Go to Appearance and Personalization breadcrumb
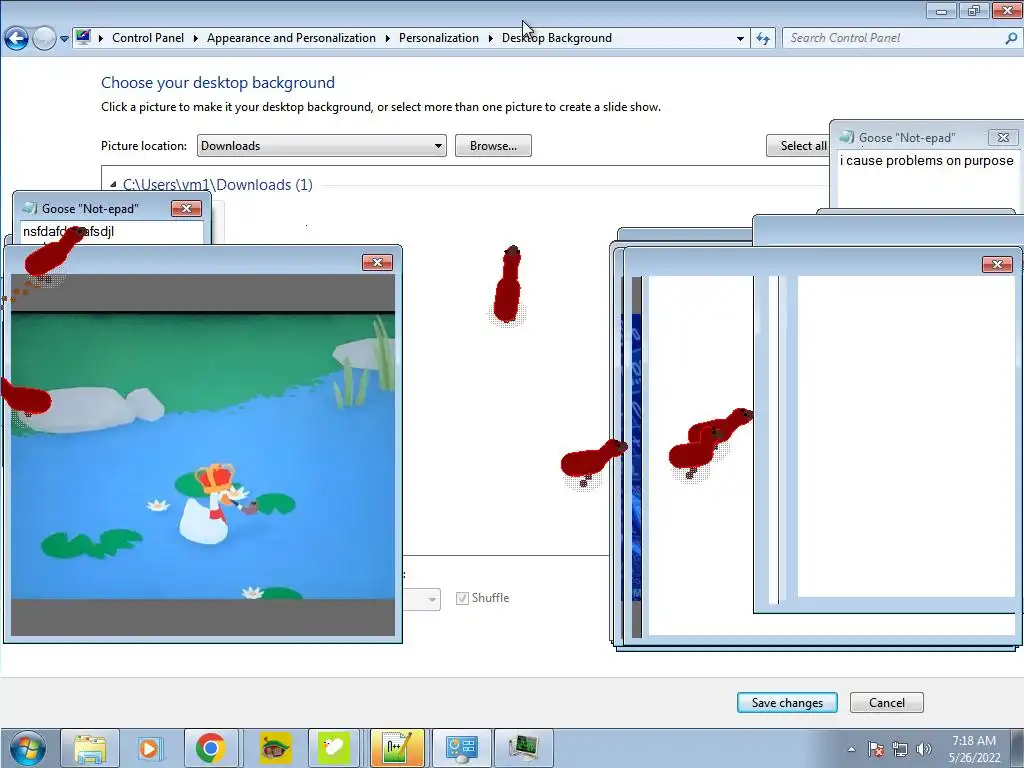The height and width of the screenshot is (768, 1024). coord(291,38)
